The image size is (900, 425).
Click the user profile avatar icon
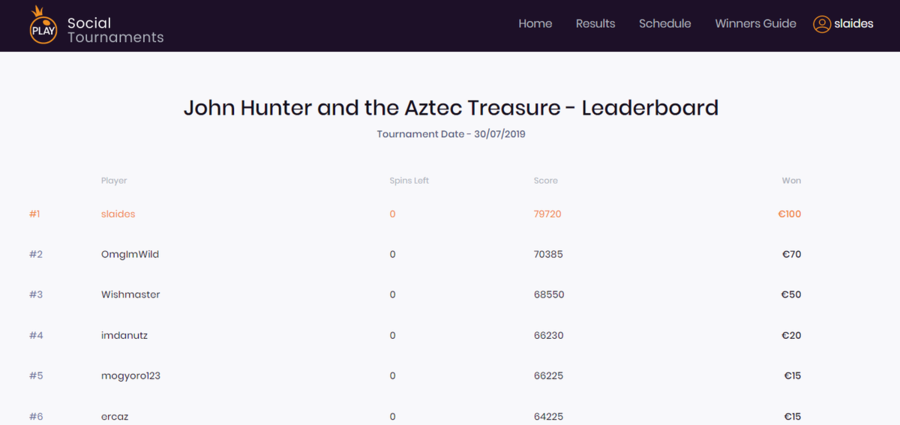tap(822, 24)
